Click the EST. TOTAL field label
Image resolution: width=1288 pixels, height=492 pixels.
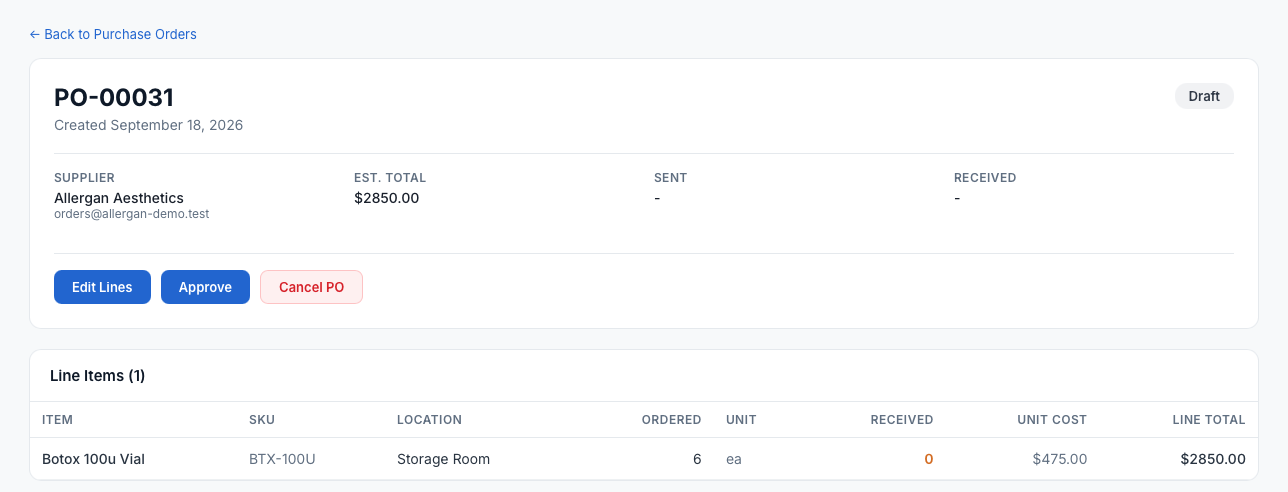pos(390,178)
